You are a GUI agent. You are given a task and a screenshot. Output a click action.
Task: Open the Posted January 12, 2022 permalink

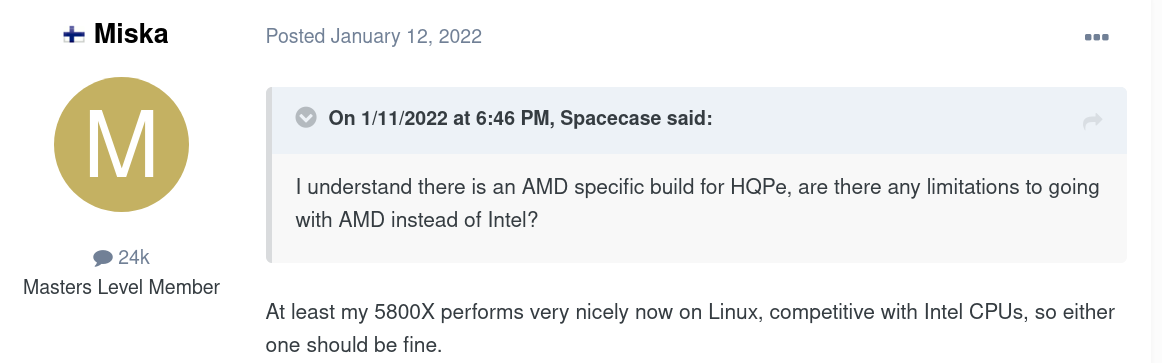click(374, 36)
